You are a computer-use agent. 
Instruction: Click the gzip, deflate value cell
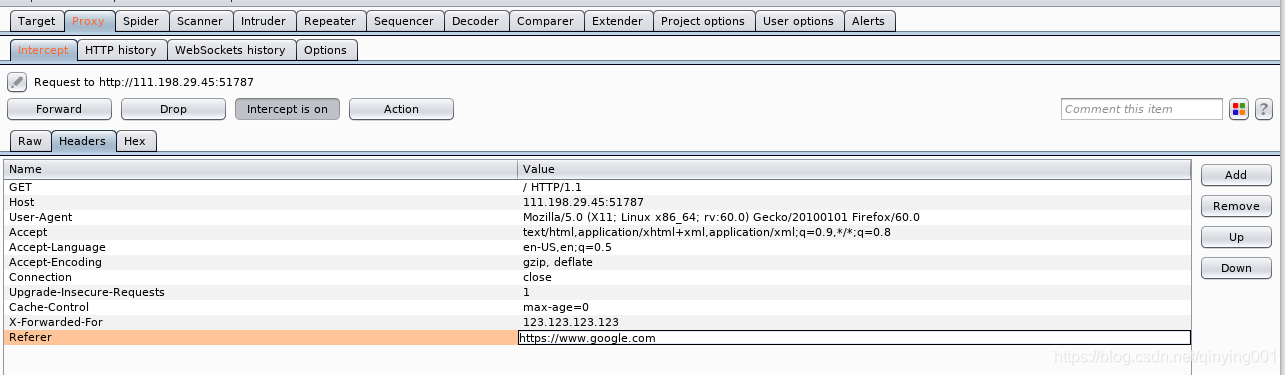pyautogui.click(x=558, y=262)
